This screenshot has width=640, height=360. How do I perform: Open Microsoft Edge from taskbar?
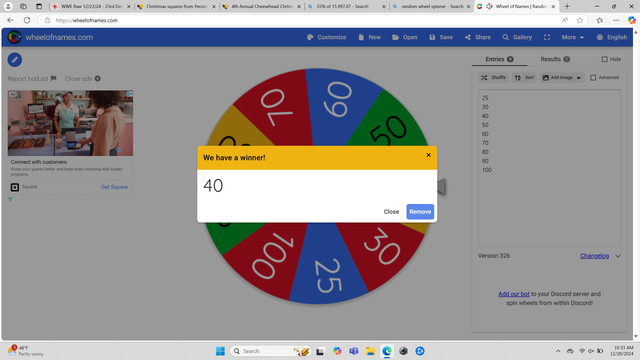tap(387, 351)
